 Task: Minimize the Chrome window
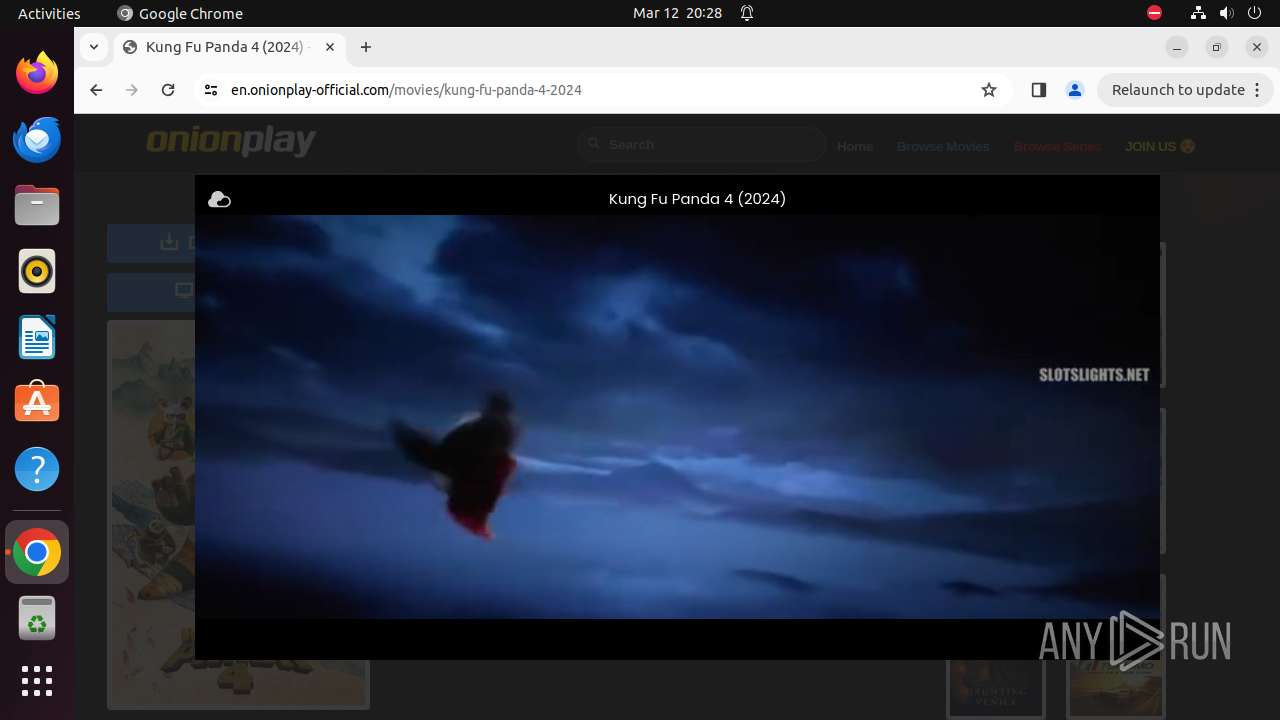pyautogui.click(x=1177, y=47)
